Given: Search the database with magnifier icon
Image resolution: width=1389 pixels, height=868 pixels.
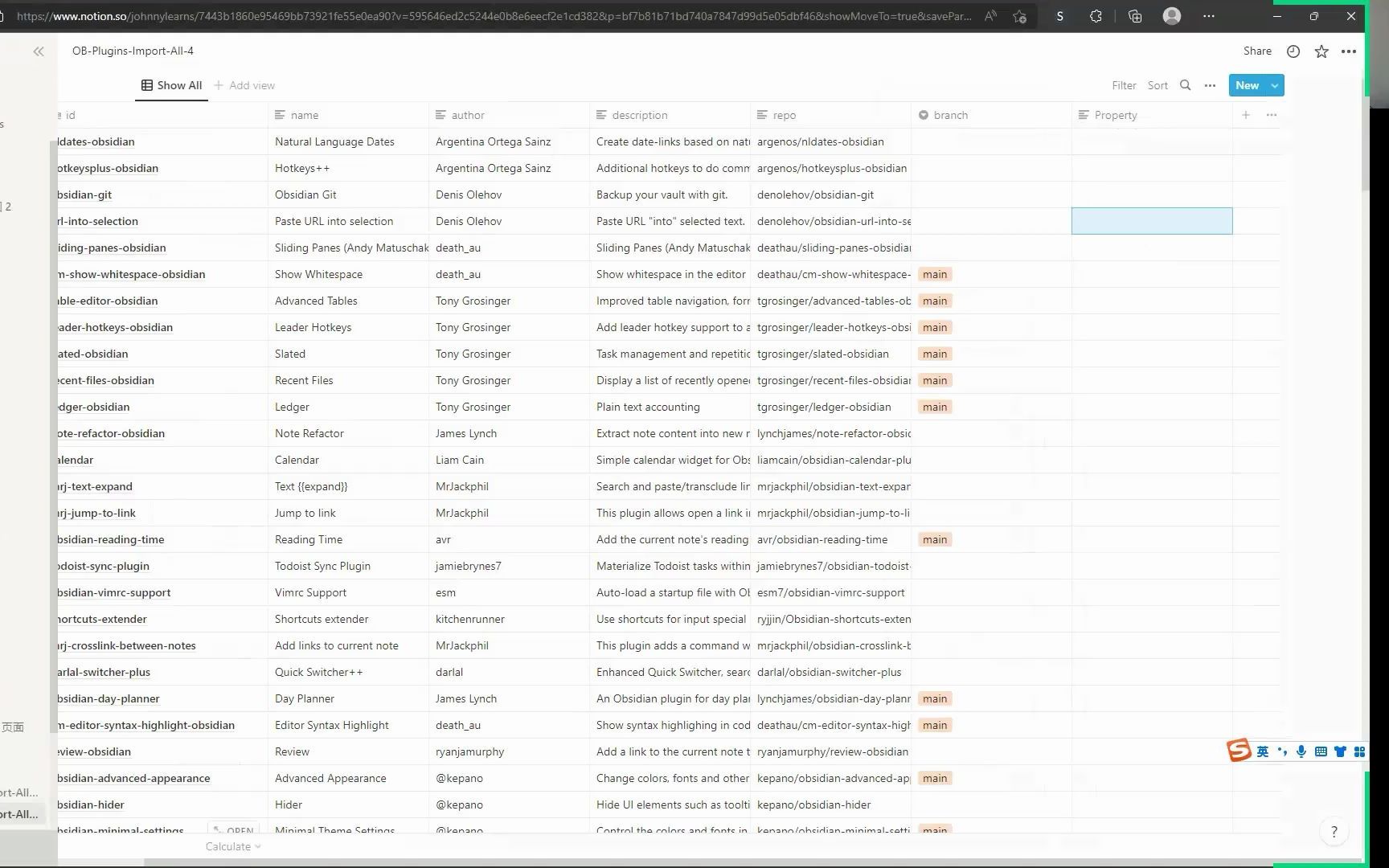Looking at the screenshot, I should (x=1185, y=85).
